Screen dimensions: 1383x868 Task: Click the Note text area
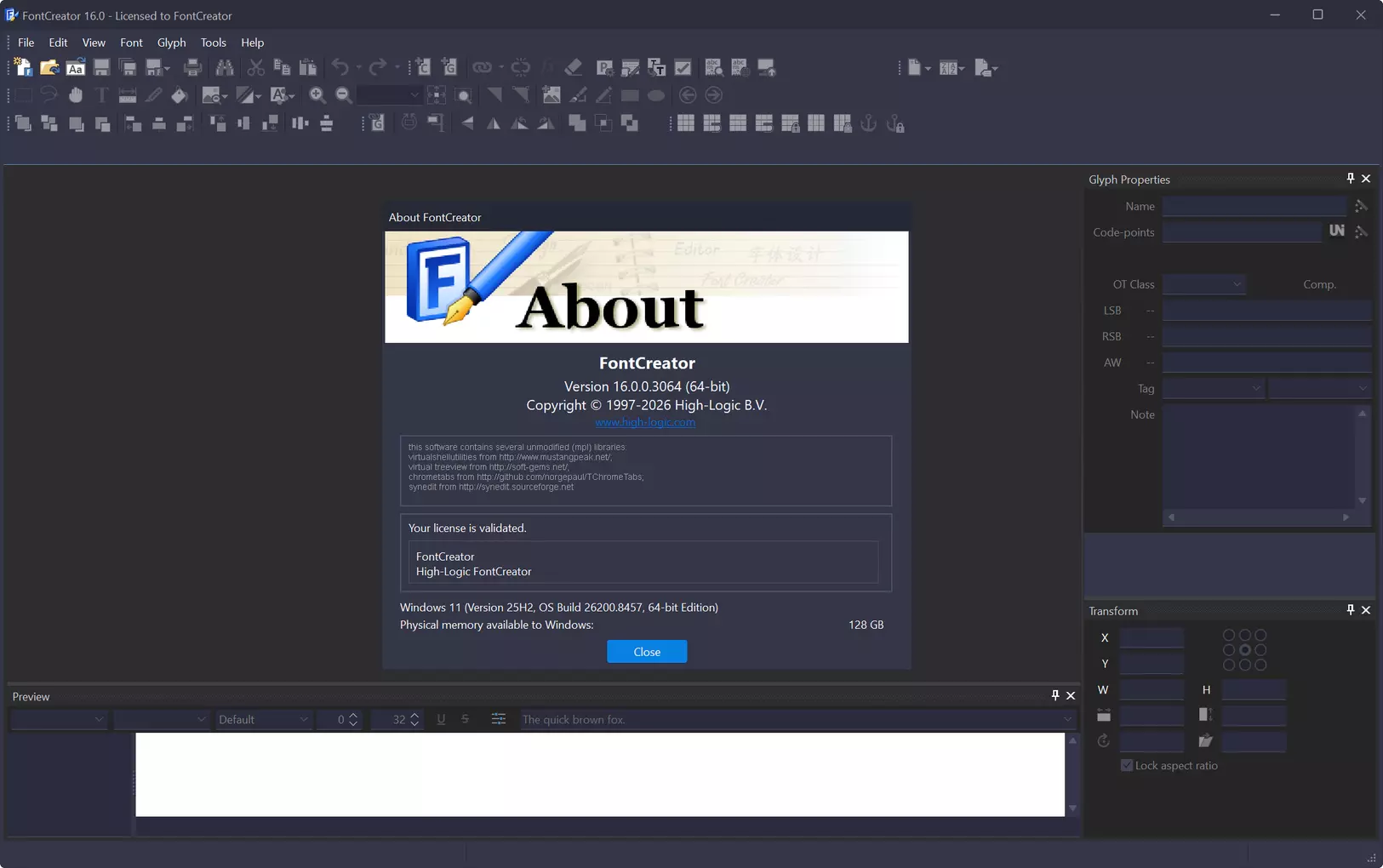(x=1260, y=456)
